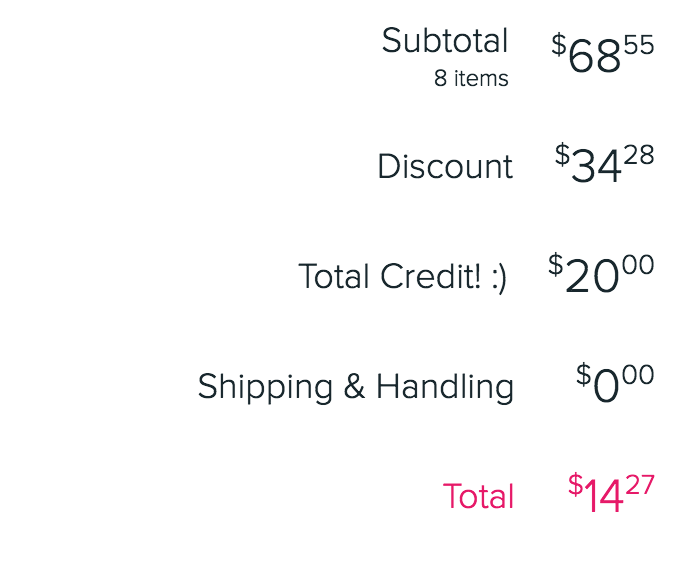Click the word "Shipping" in the shipping row
The width and height of the screenshot is (692, 572).
point(265,388)
